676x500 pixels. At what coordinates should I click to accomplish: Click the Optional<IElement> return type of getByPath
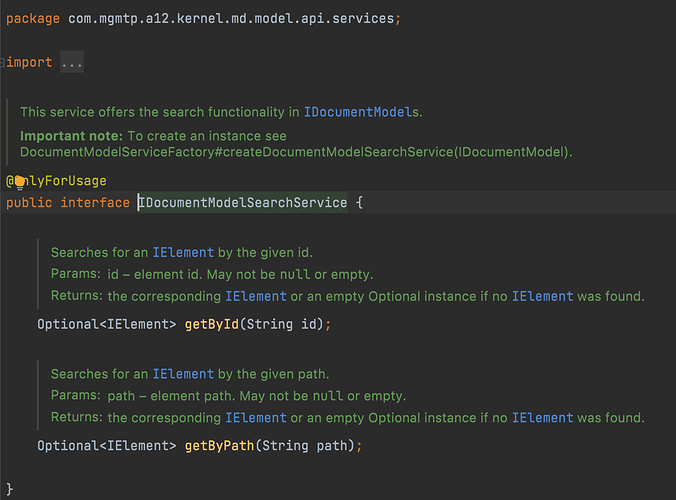click(106, 446)
